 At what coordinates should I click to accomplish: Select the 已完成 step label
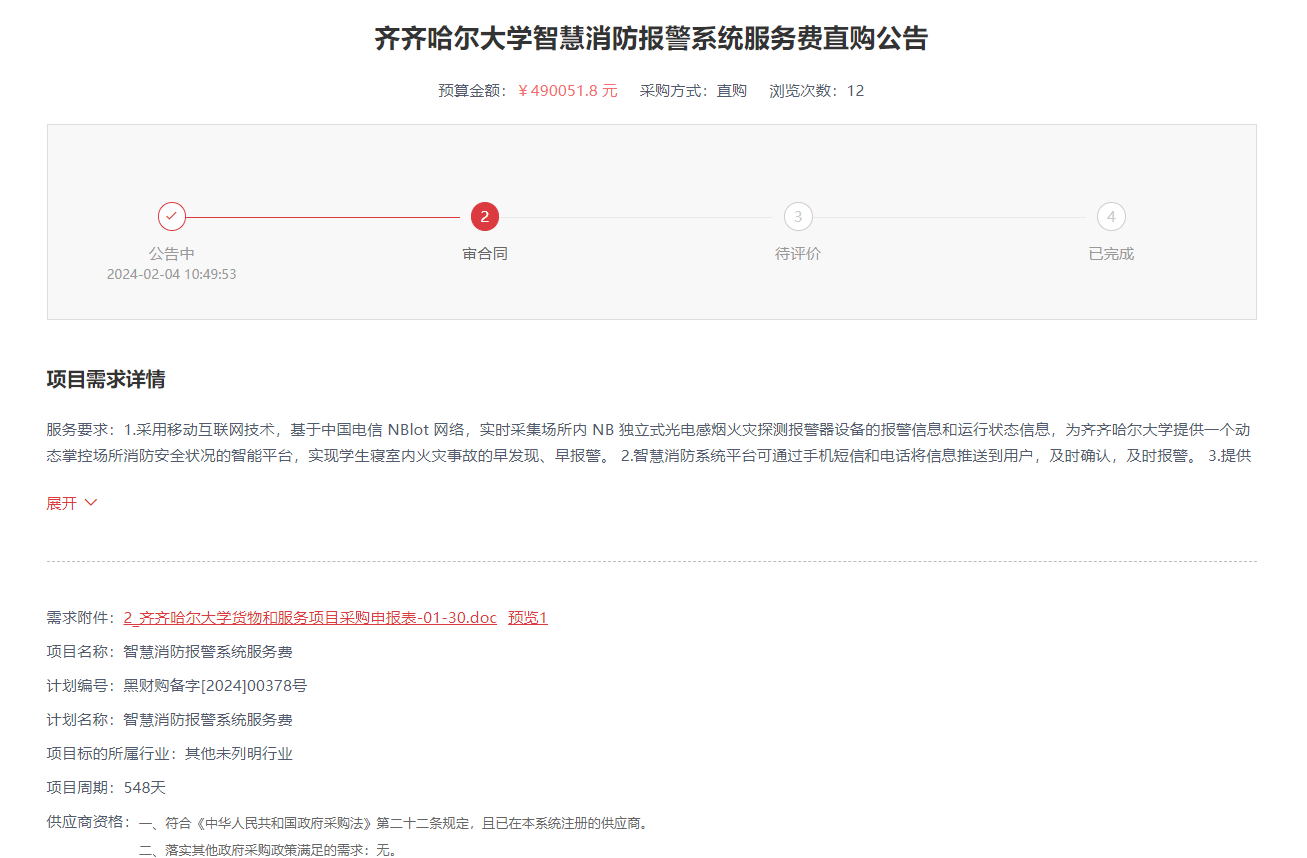tap(1111, 254)
